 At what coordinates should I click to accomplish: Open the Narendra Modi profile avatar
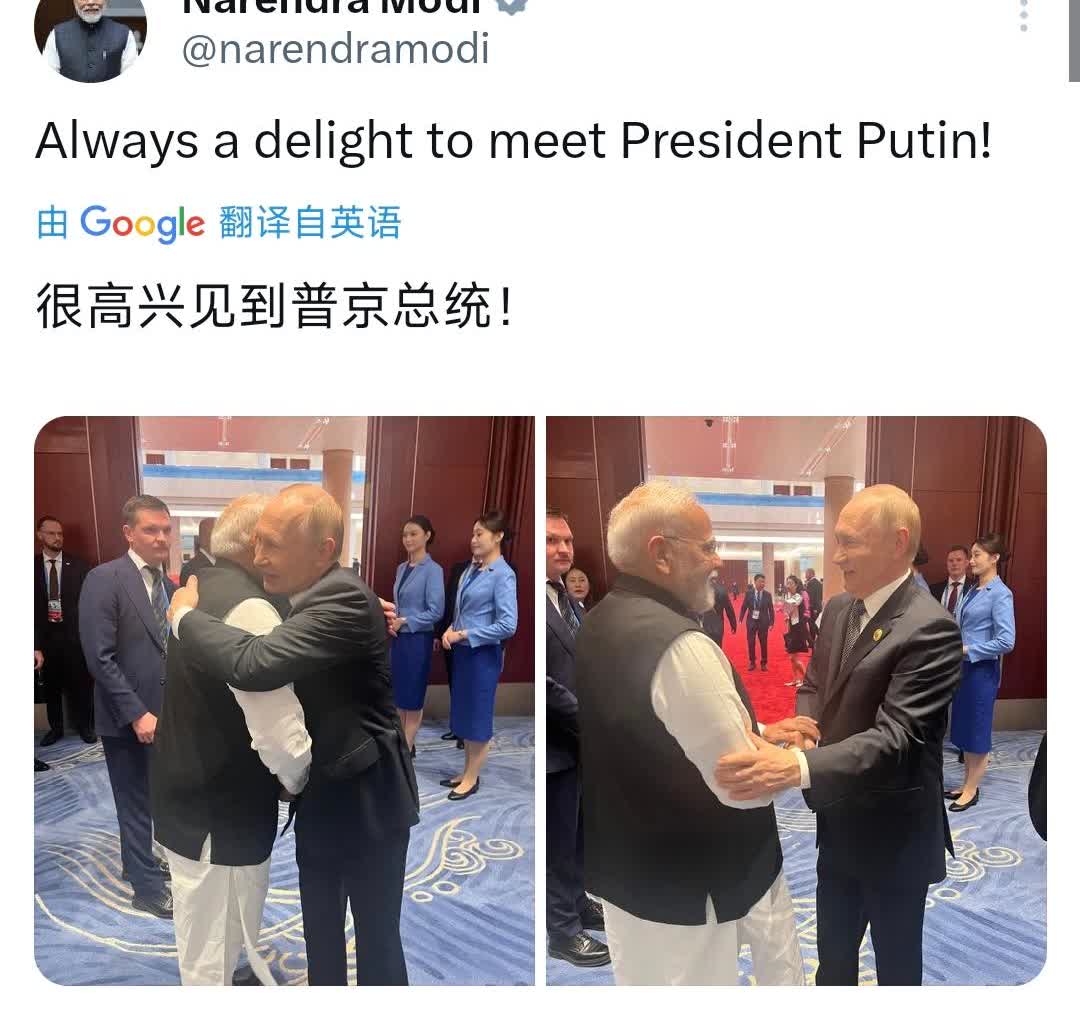pos(90,40)
